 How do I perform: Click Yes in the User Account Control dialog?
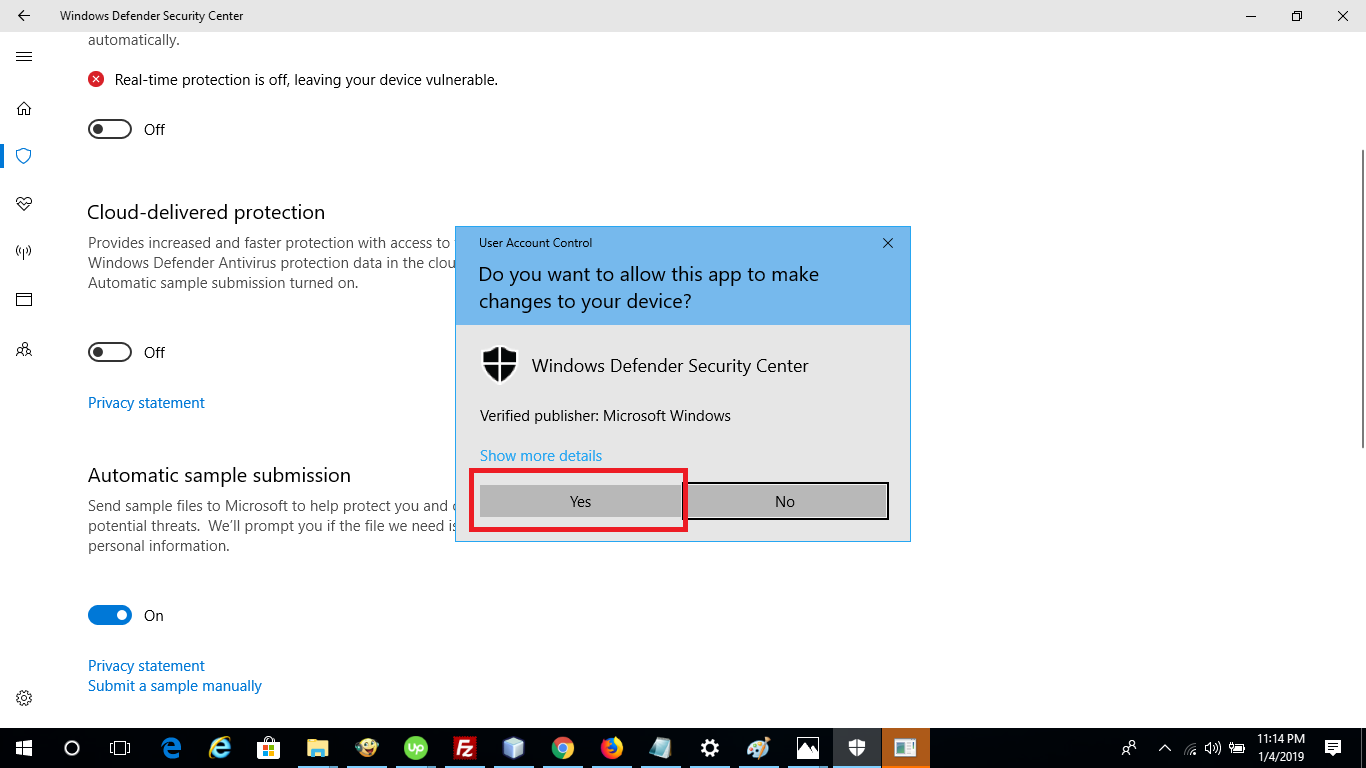point(579,501)
